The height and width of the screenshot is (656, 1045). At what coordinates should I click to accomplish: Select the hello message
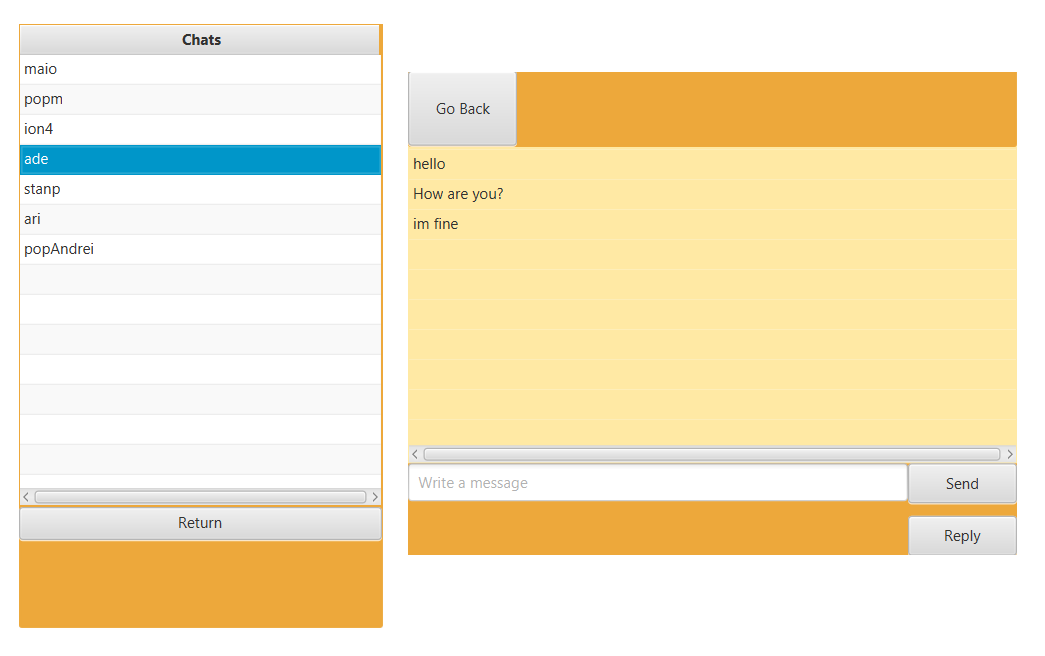712,164
